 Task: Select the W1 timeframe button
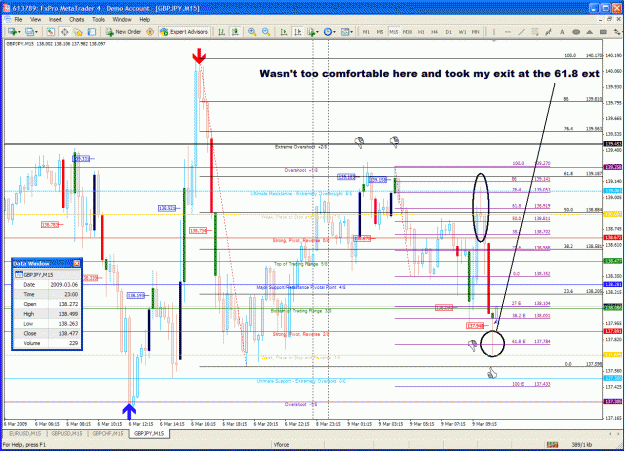tap(462, 32)
